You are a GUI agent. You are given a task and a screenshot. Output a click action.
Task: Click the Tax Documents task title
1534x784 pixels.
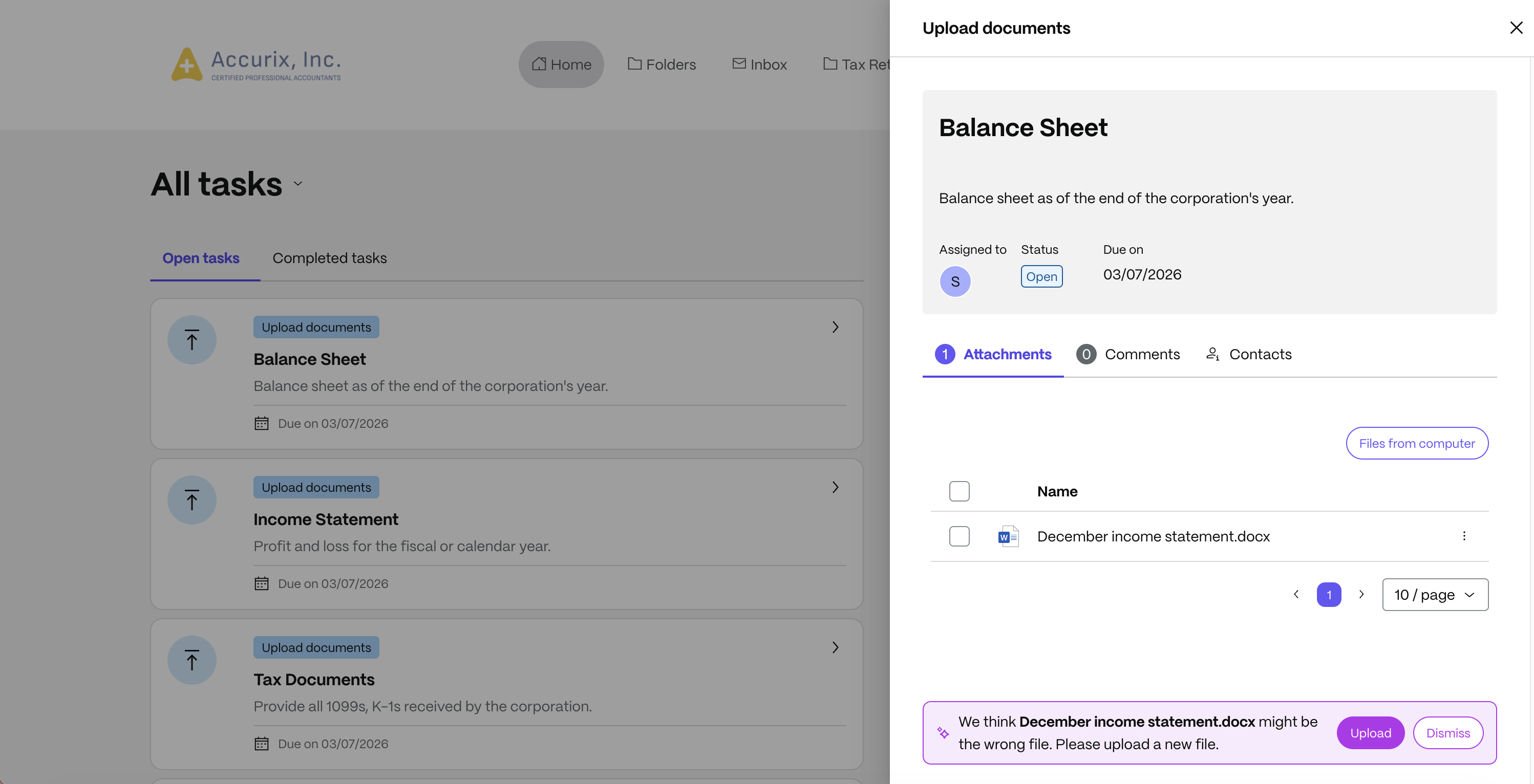[314, 680]
